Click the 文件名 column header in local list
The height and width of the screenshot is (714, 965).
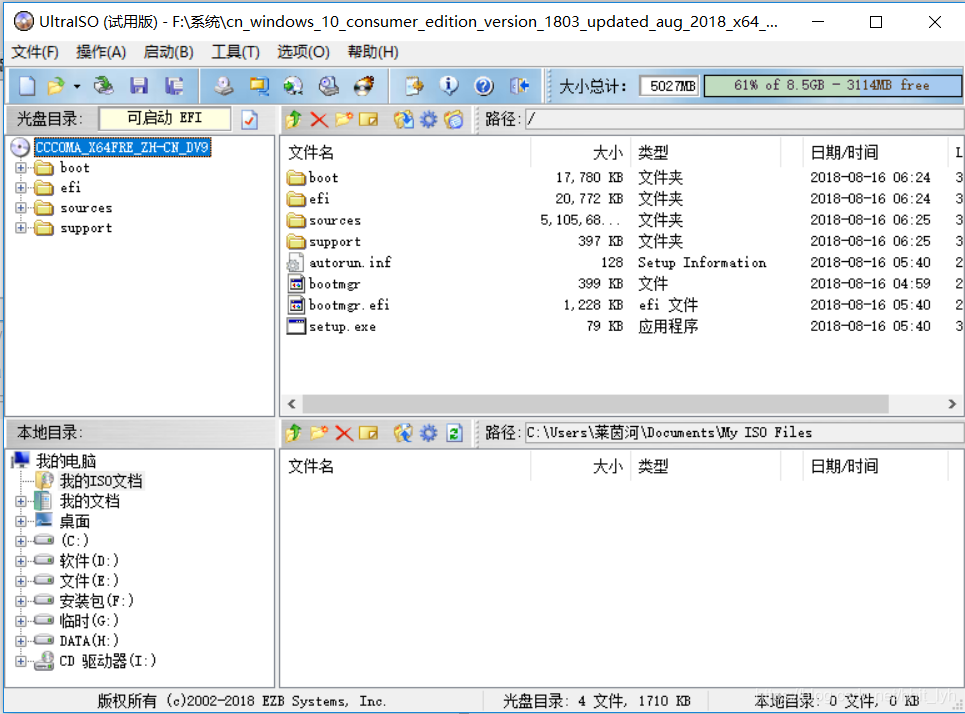(x=406, y=467)
